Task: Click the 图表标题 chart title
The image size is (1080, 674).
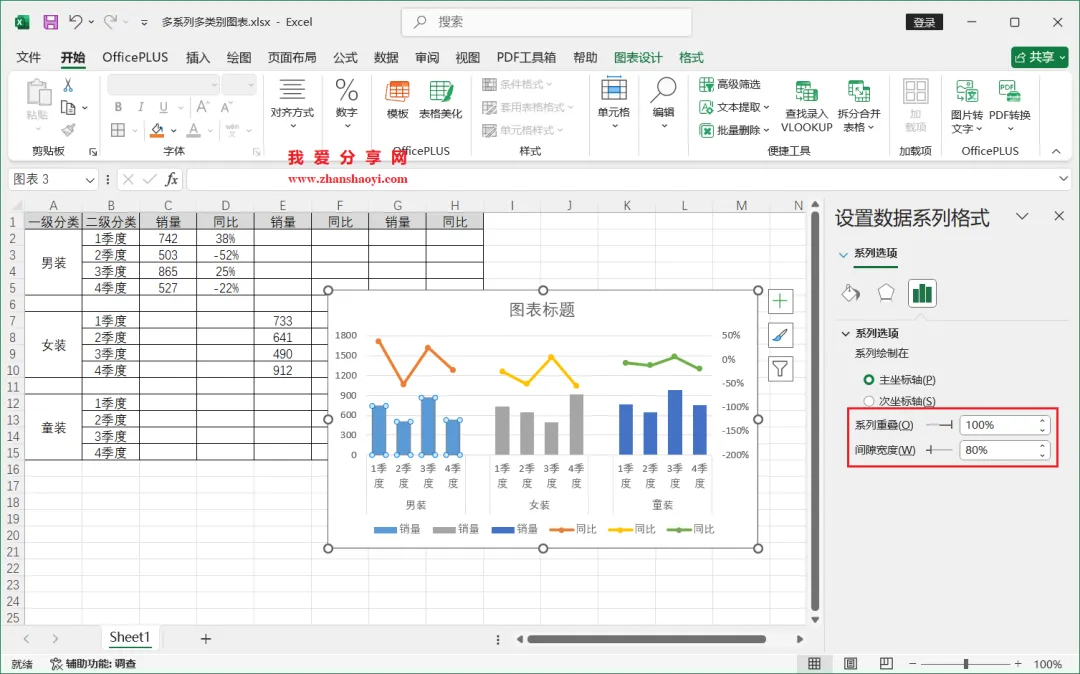Action: (542, 310)
